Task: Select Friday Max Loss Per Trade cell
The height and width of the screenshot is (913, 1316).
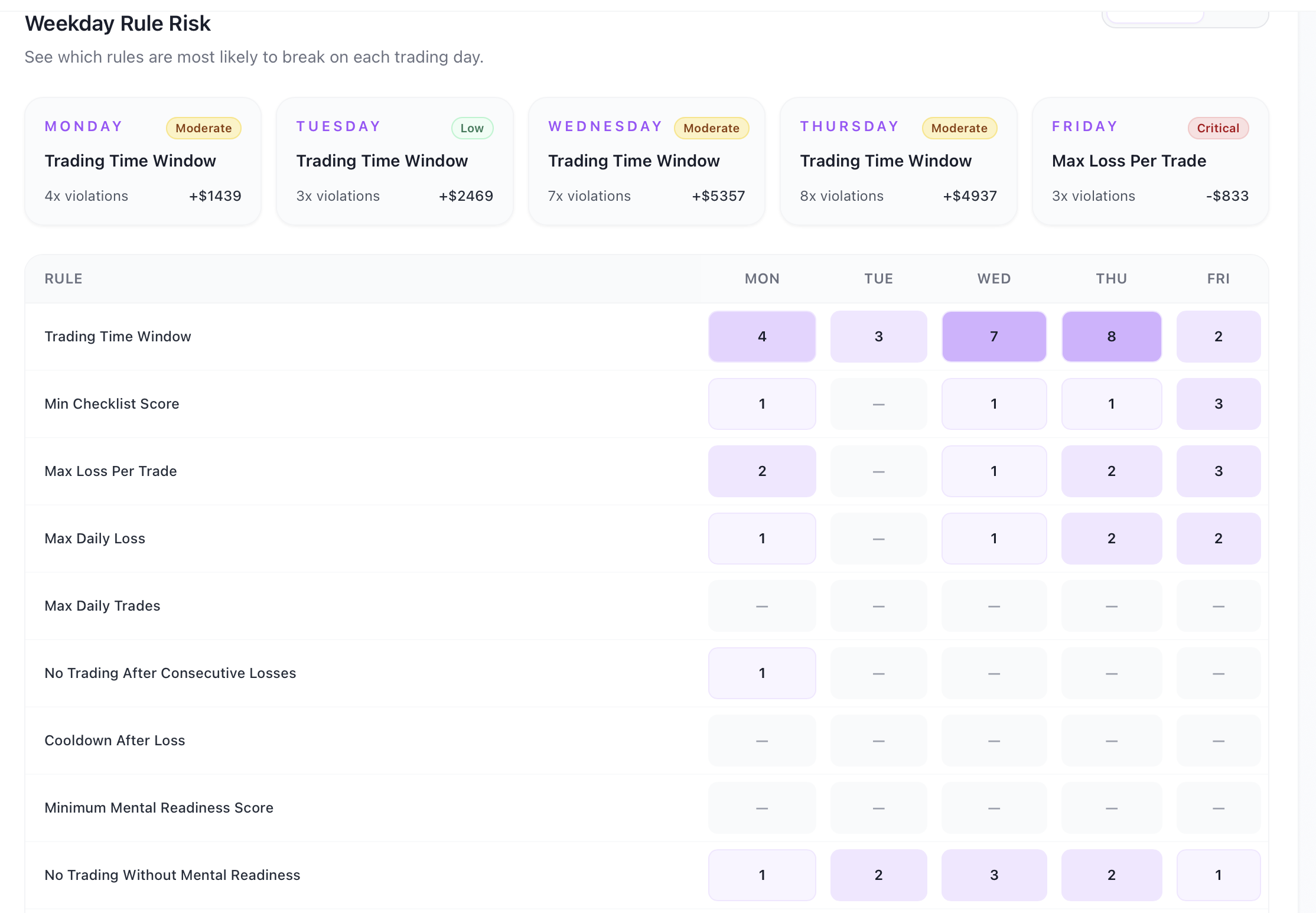Action: [1219, 471]
